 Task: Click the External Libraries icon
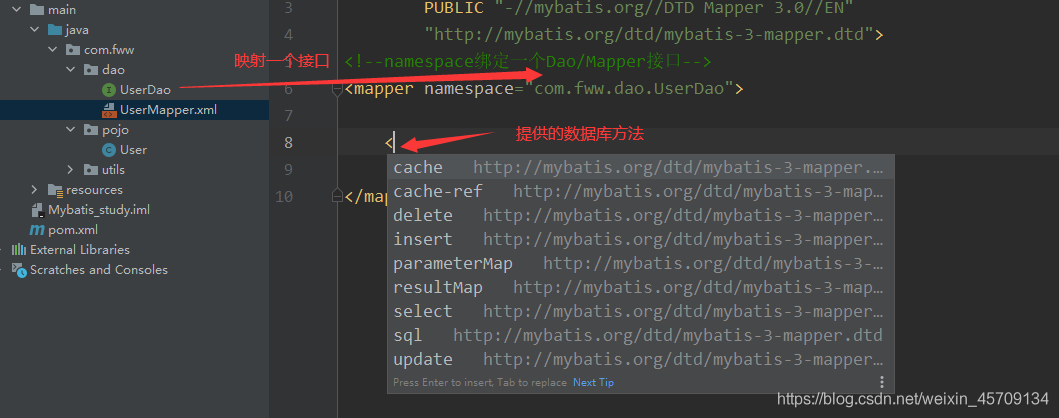click(19, 250)
